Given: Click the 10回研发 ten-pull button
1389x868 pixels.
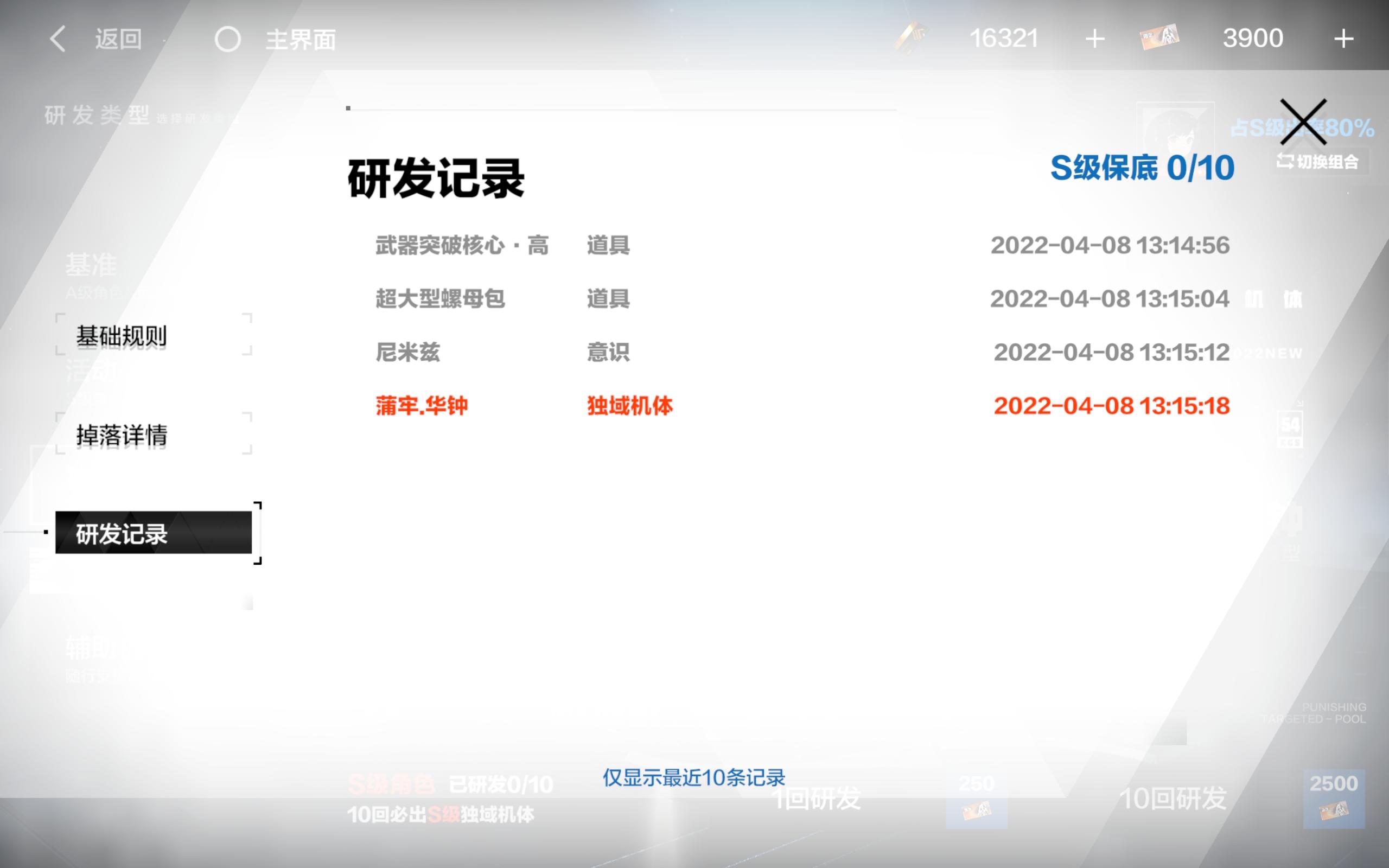Looking at the screenshot, I should tap(1174, 798).
